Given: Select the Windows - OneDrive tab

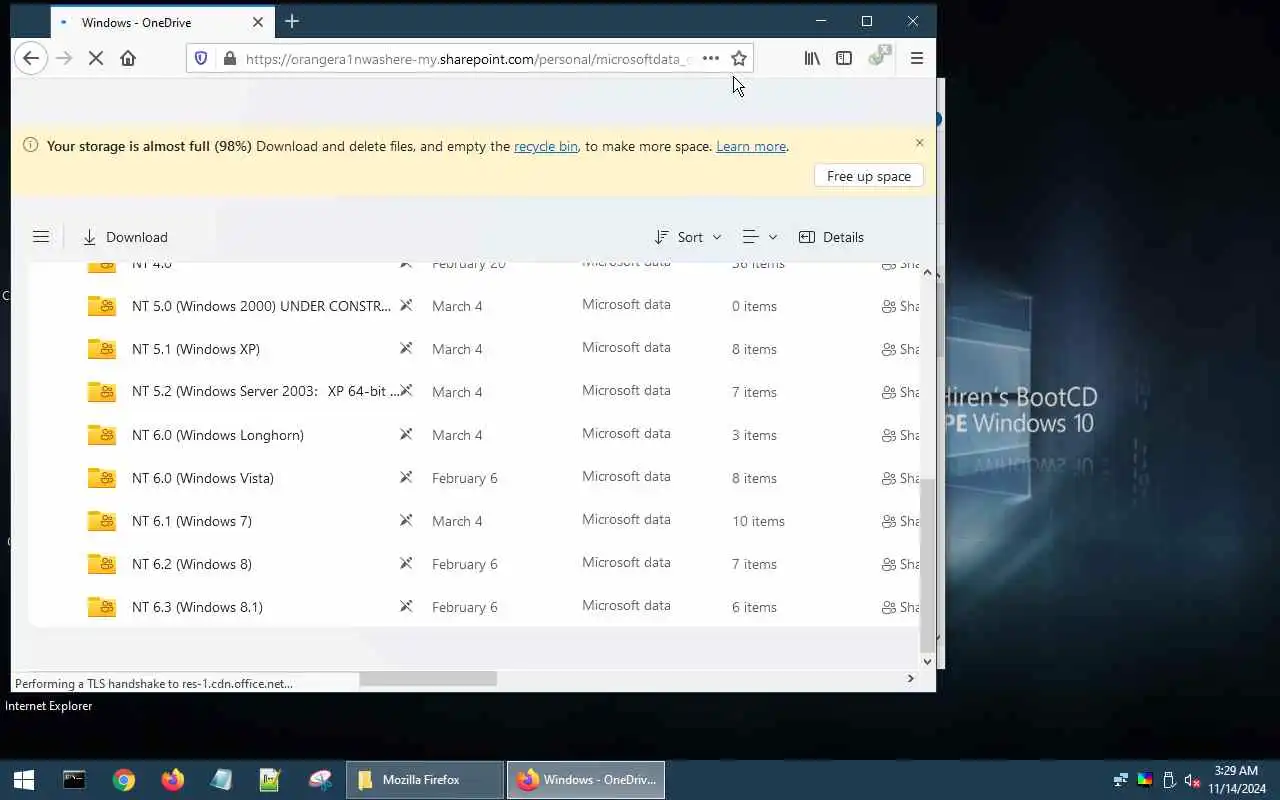Looking at the screenshot, I should click(x=160, y=22).
